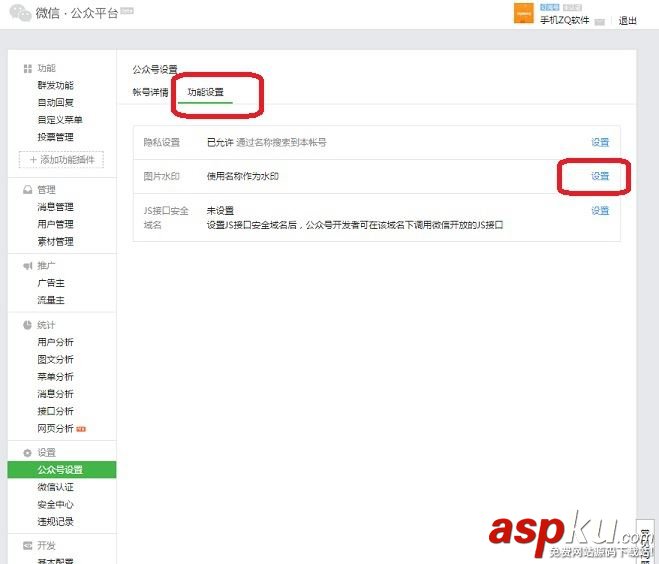Open 用户管理 in the sidebar
The image size is (659, 564).
(x=55, y=224)
